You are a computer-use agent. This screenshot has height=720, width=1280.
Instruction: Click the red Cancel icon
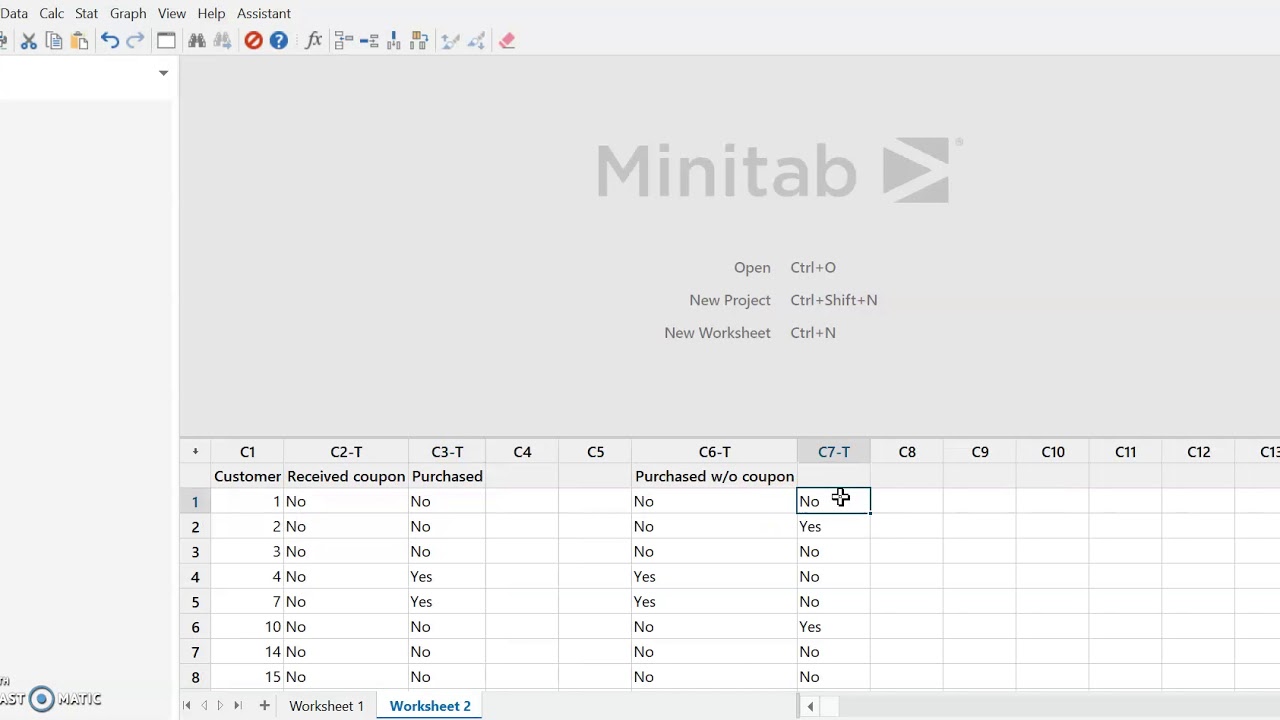(253, 41)
